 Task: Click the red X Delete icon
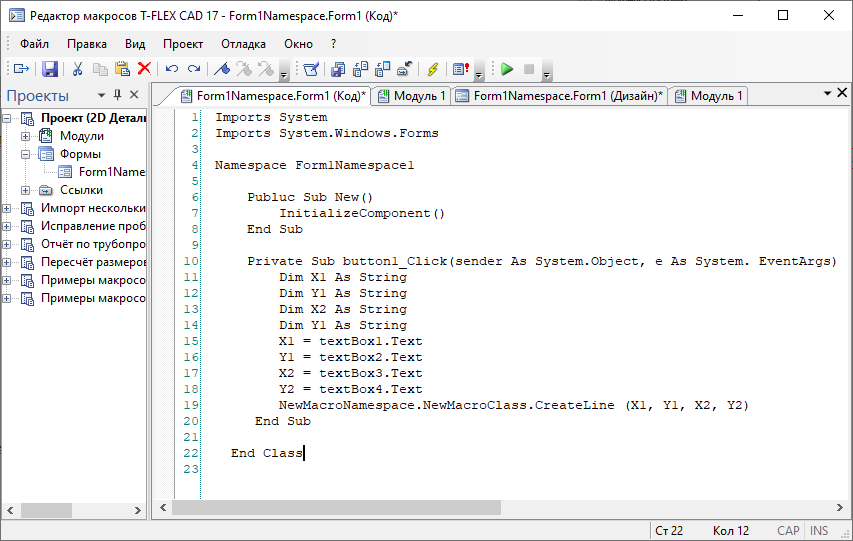click(144, 69)
